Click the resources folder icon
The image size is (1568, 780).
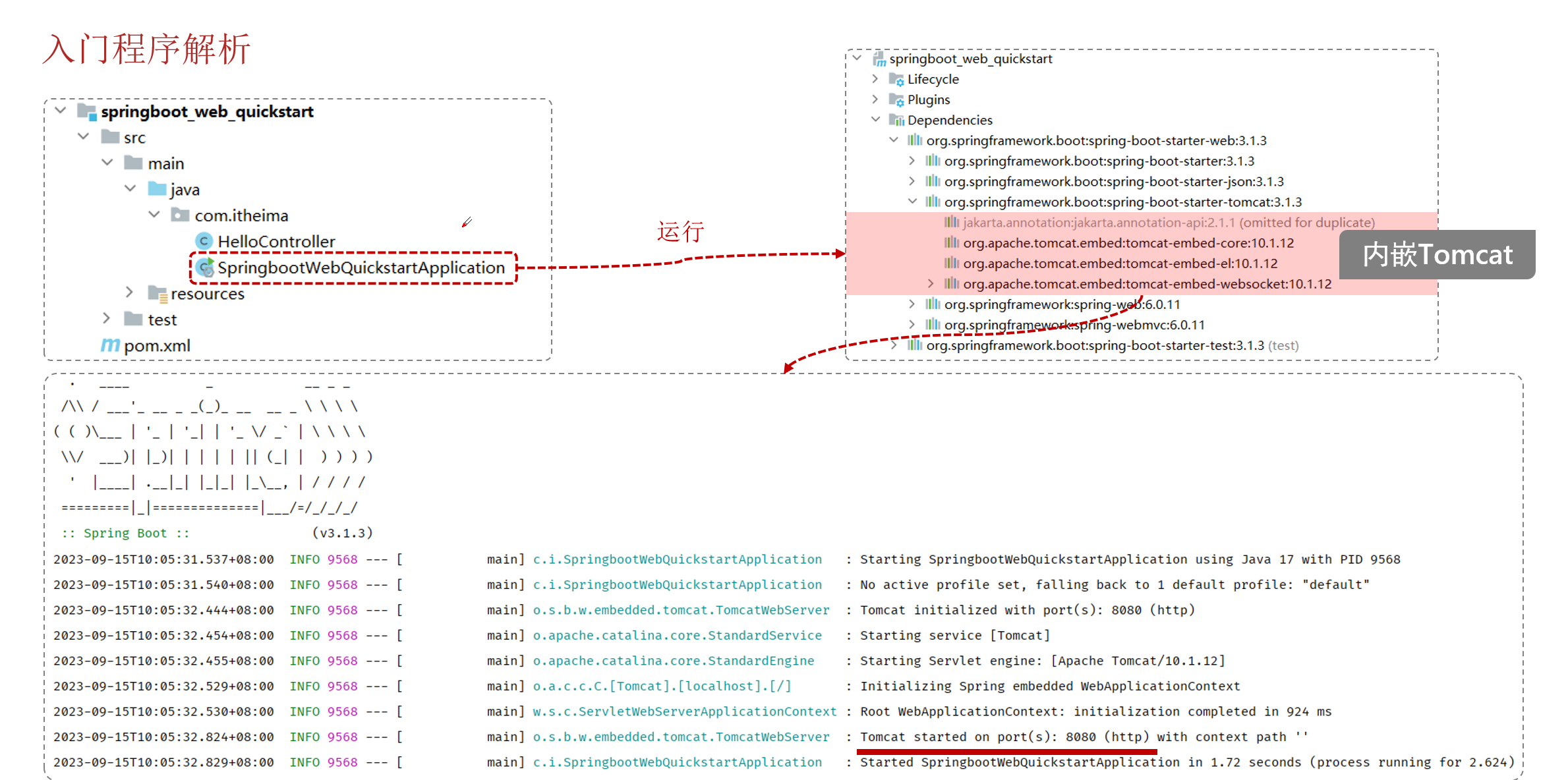157,293
